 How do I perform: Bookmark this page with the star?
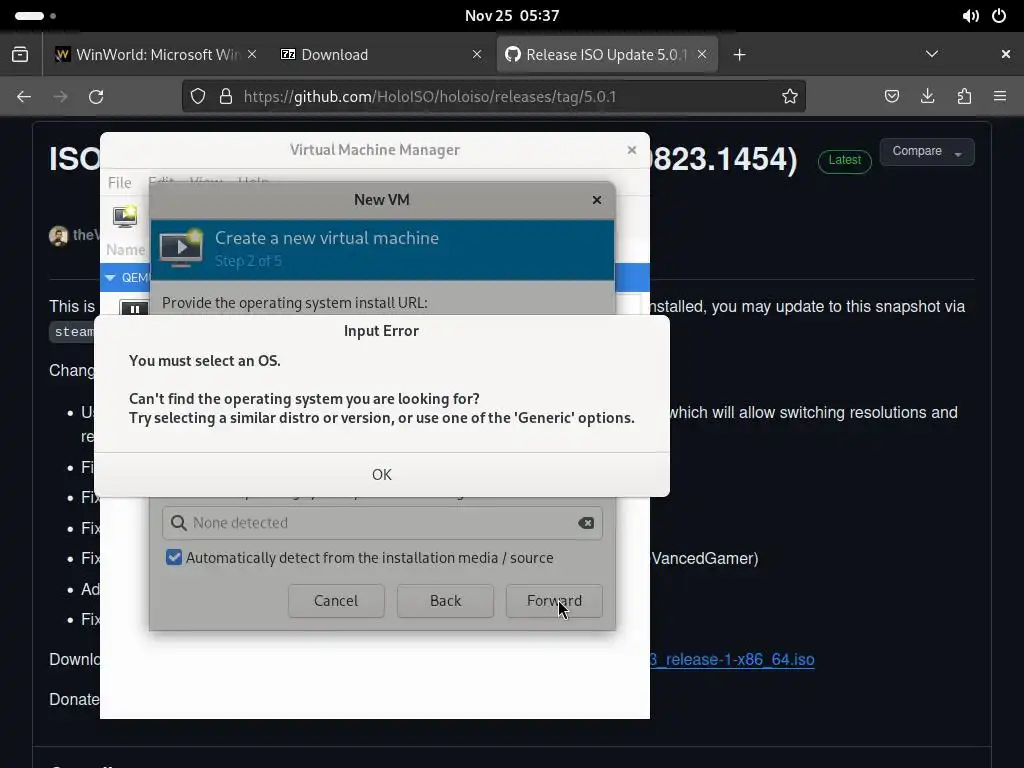coord(790,97)
